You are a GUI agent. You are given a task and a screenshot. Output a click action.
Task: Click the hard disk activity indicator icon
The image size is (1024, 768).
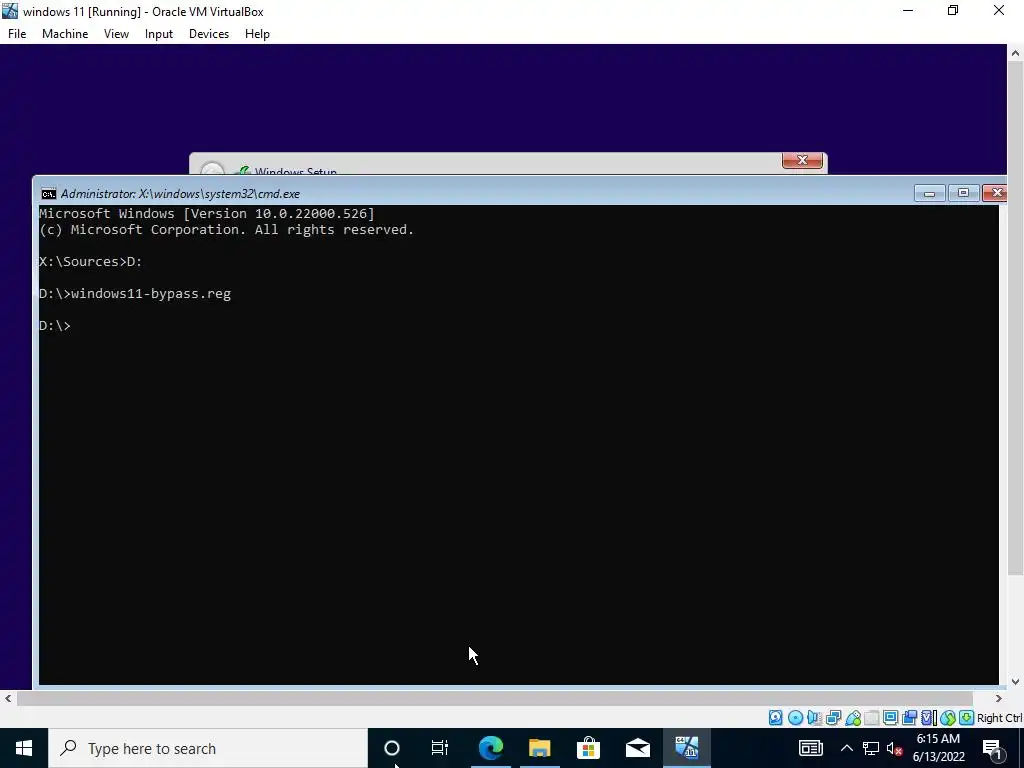coord(775,718)
